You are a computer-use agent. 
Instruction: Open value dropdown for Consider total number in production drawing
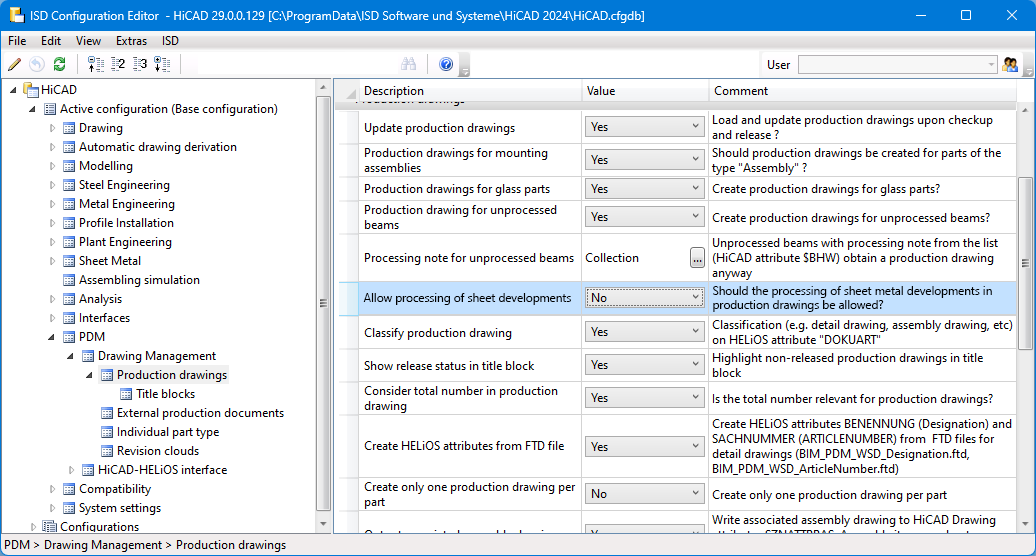point(644,398)
